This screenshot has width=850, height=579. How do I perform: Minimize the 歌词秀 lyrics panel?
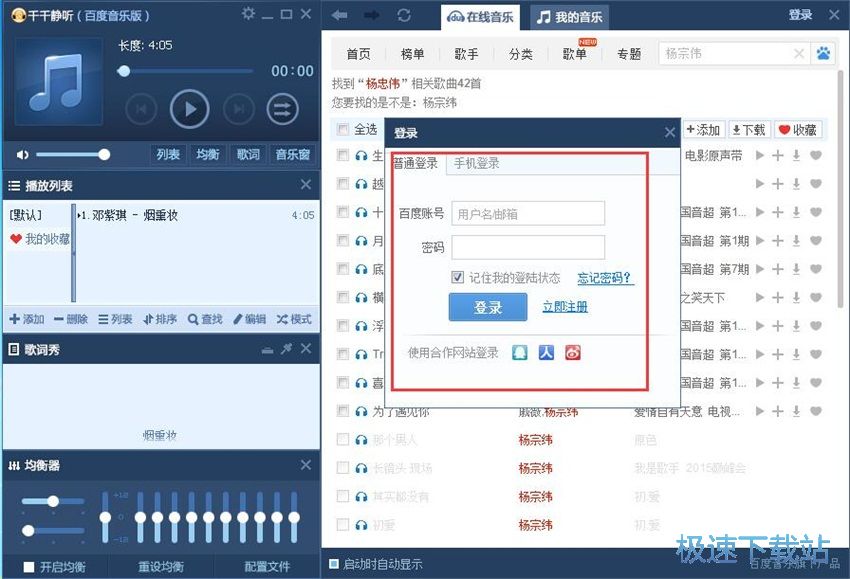click(267, 350)
